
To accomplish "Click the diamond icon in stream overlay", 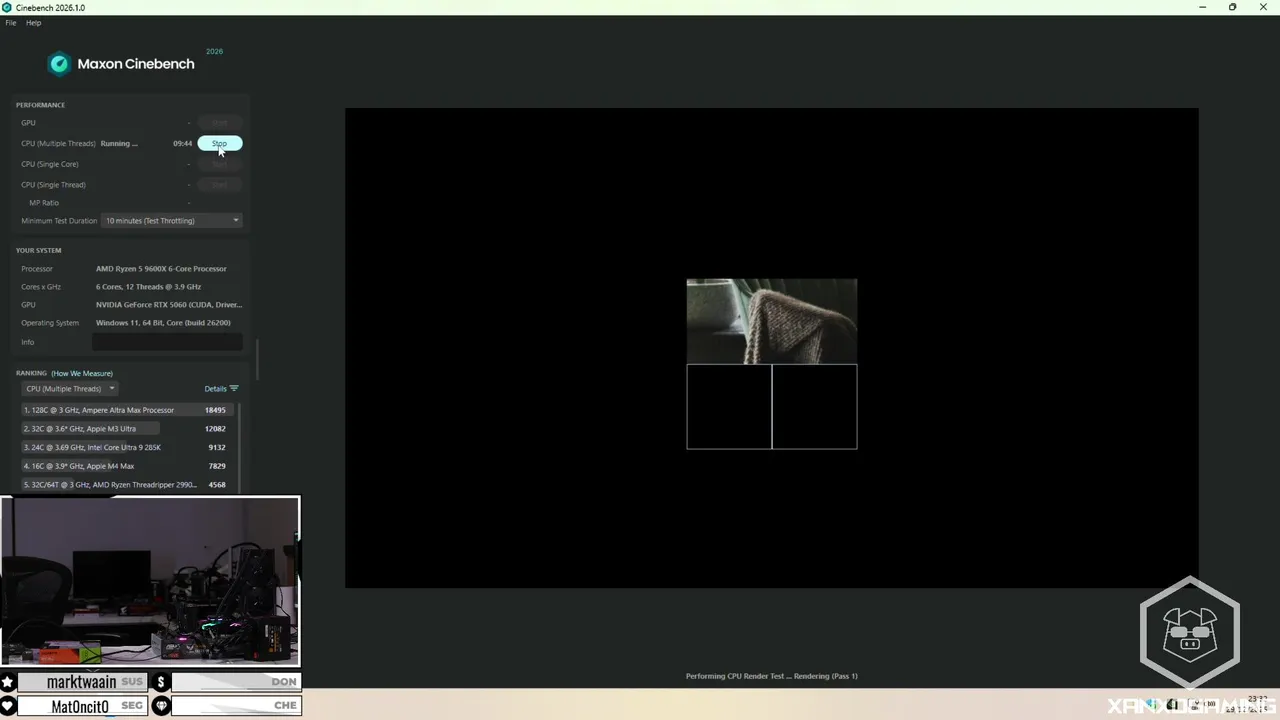I will tap(161, 706).
